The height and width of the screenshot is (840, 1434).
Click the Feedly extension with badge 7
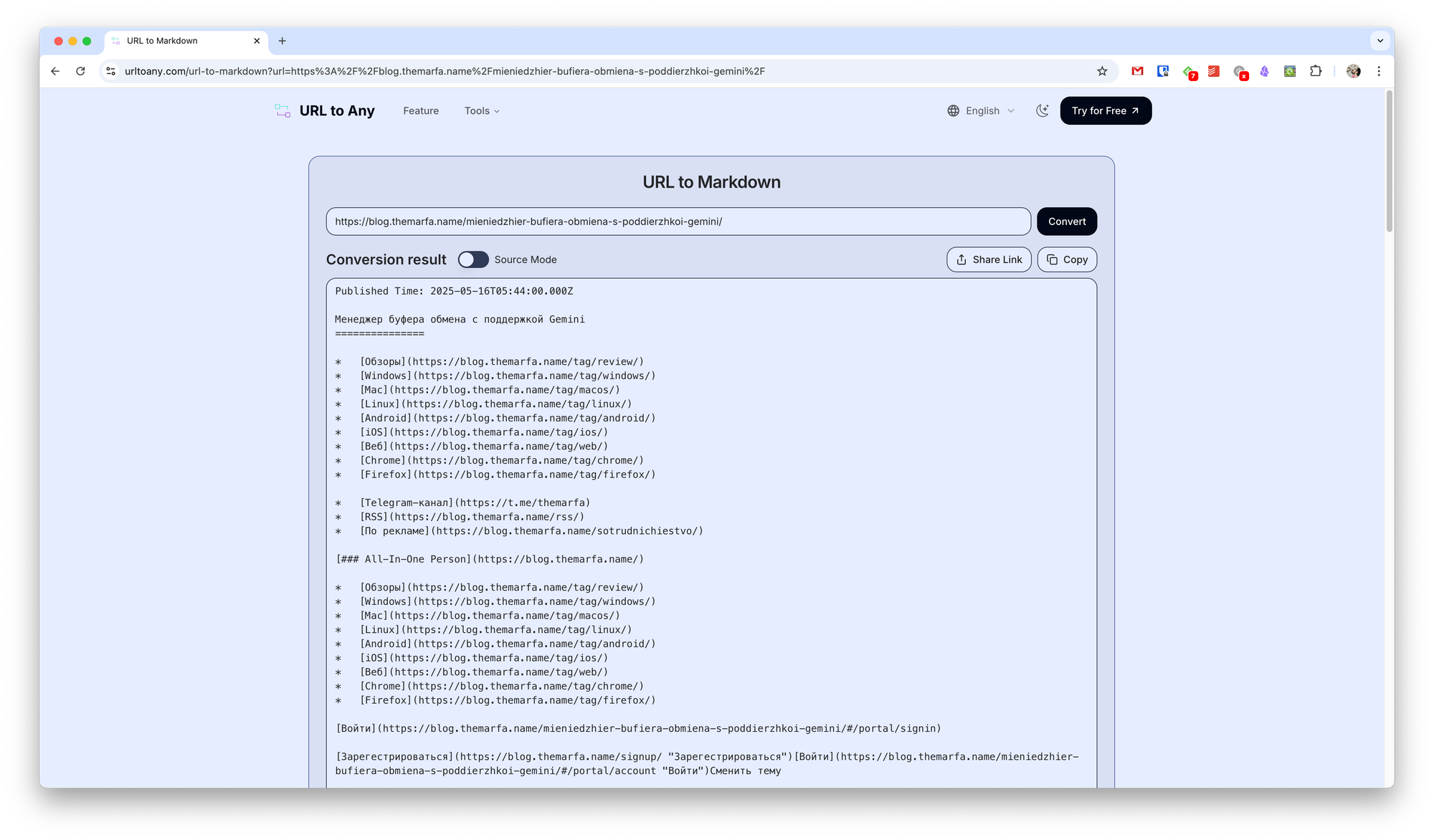[1189, 72]
